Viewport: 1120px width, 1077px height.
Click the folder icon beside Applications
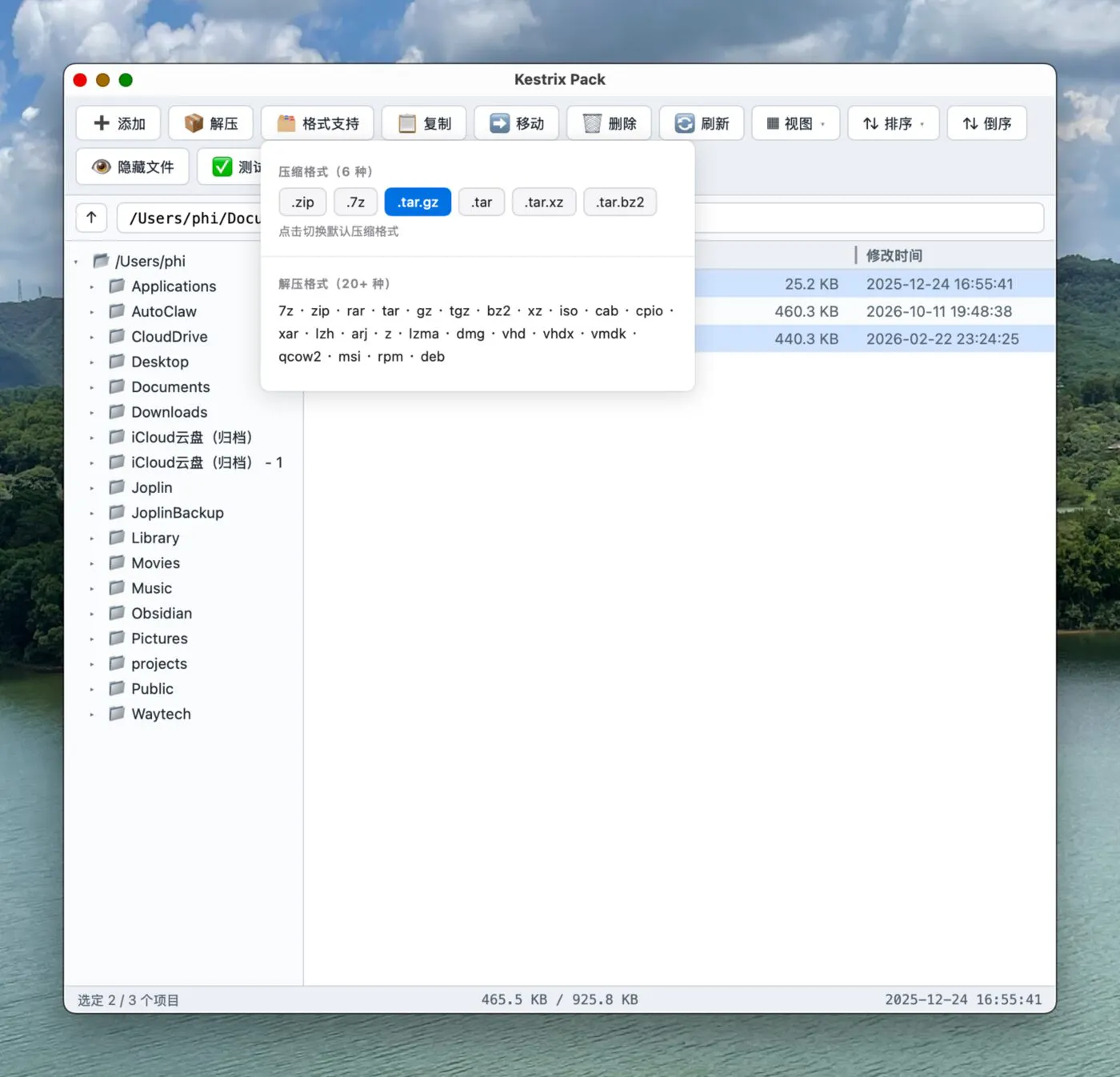click(x=117, y=286)
